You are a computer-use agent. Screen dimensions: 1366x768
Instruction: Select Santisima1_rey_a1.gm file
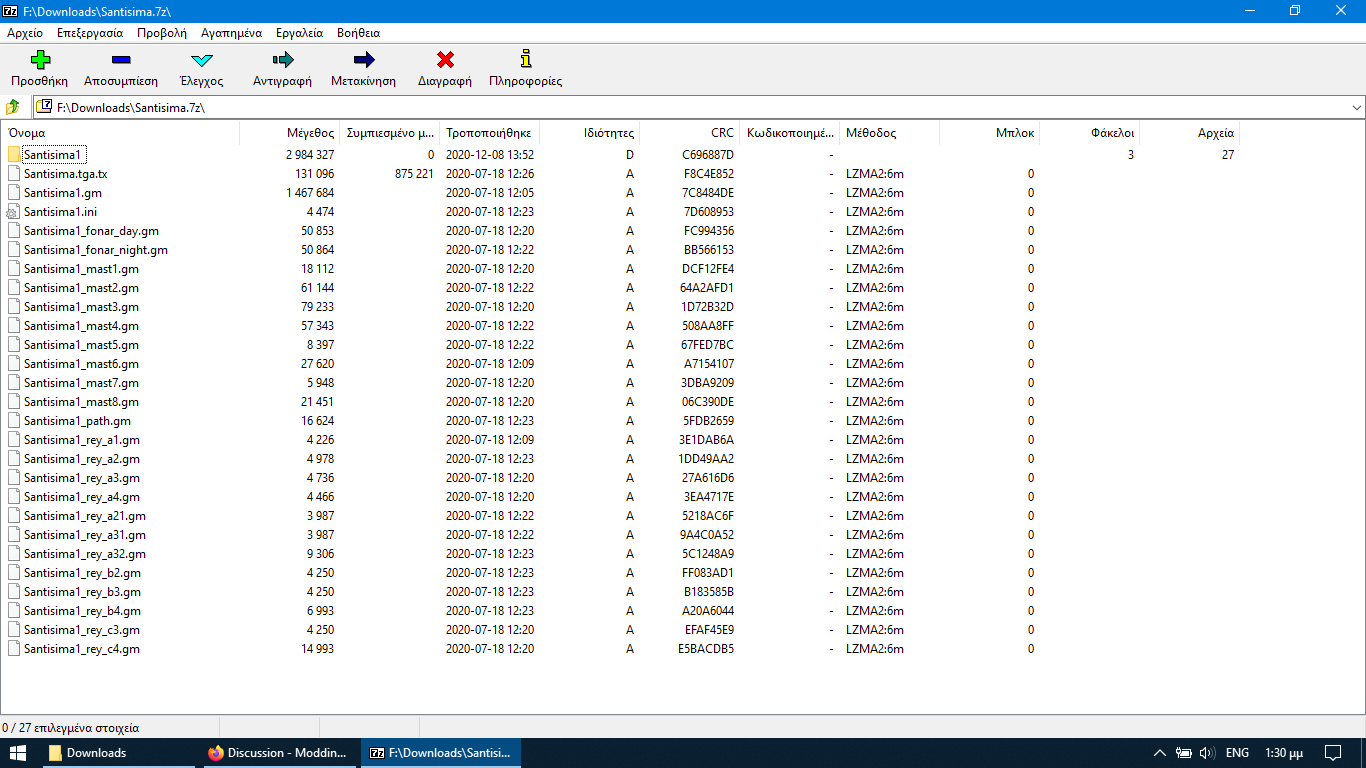(82, 440)
